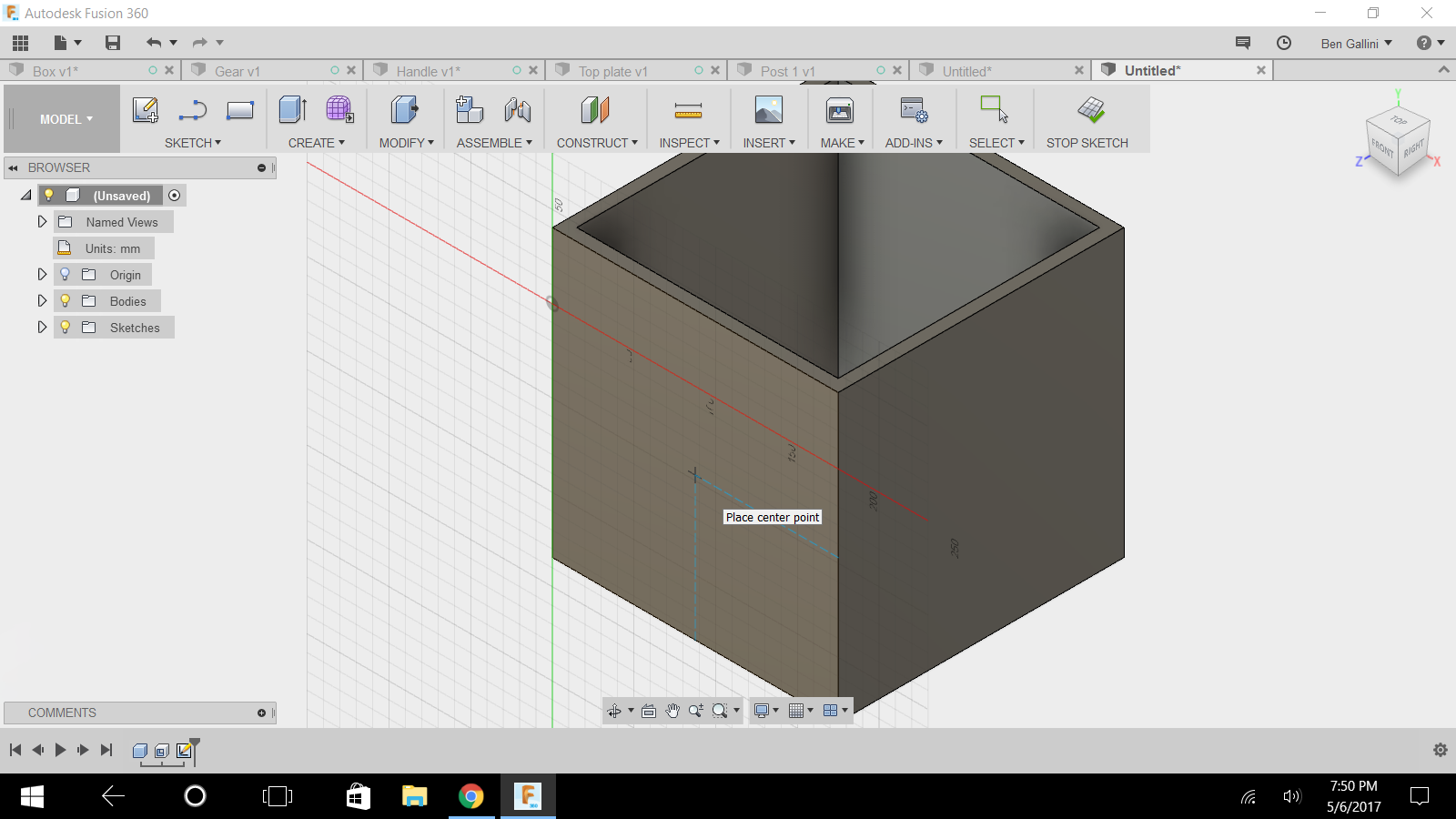Select the Rectangle sketch tool
The image size is (1456, 819).
240,110
